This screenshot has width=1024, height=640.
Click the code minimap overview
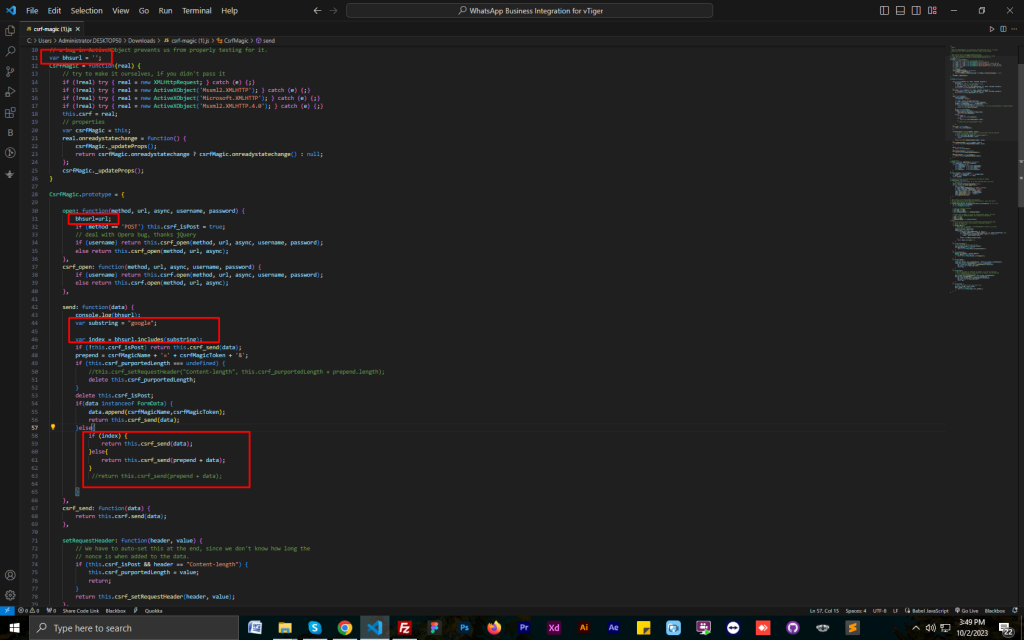click(980, 170)
